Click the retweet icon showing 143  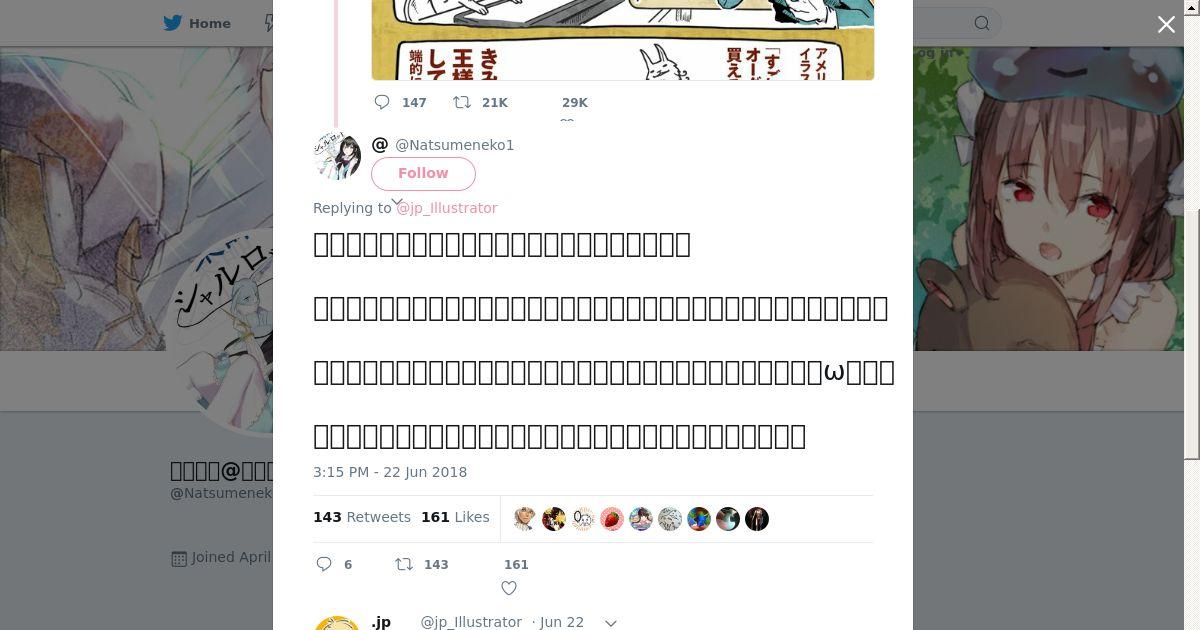(x=404, y=564)
